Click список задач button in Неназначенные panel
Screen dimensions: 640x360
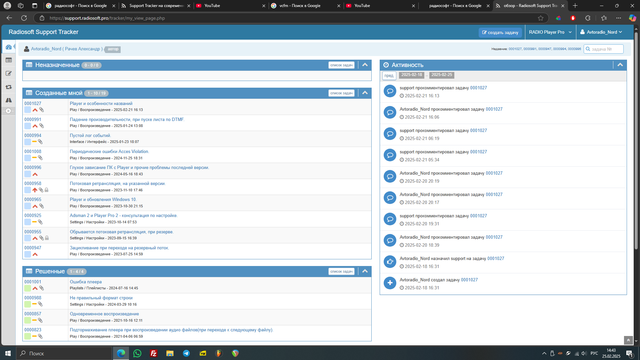pyautogui.click(x=341, y=65)
